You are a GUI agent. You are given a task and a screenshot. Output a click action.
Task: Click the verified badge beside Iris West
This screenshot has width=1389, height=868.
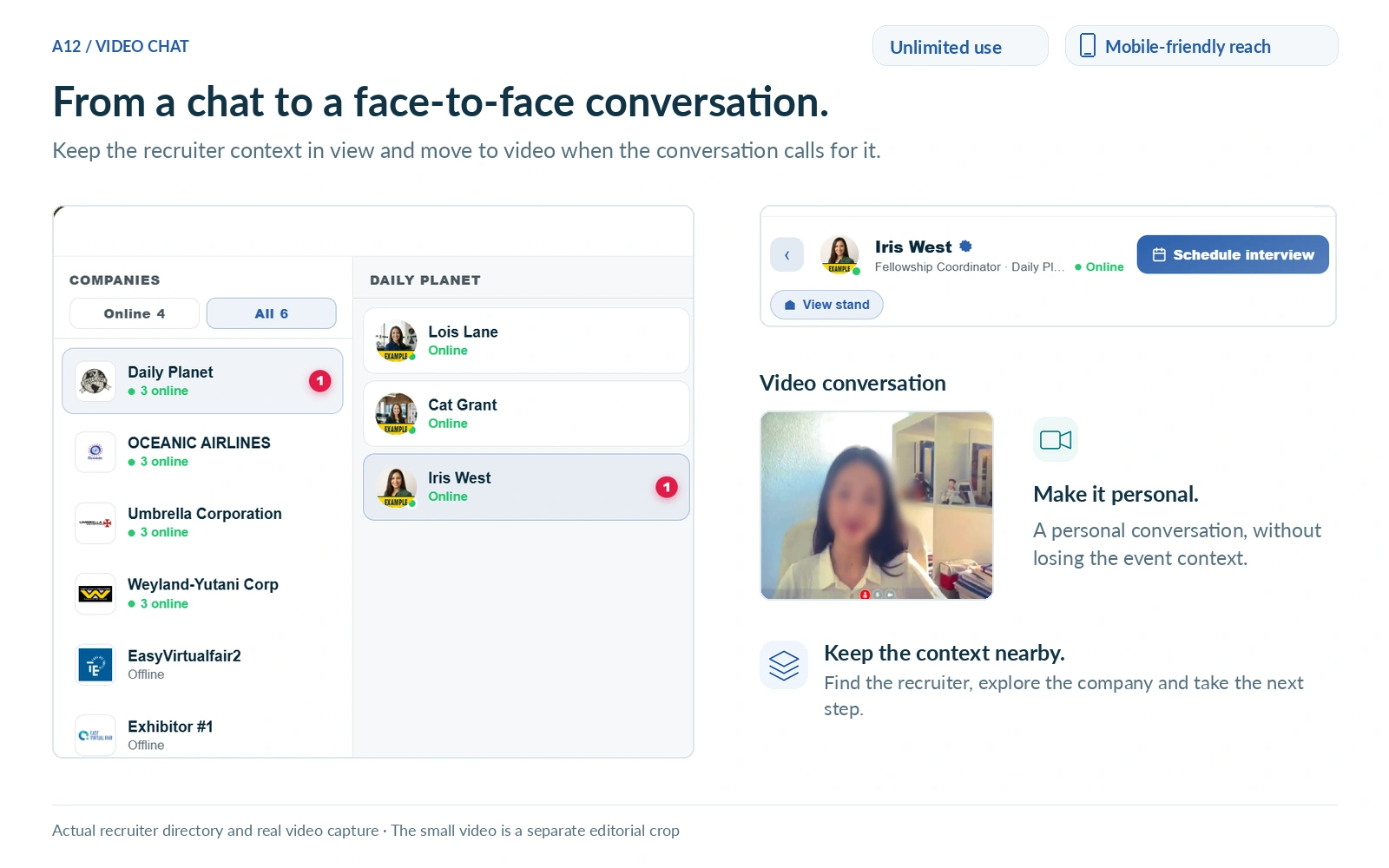click(965, 247)
